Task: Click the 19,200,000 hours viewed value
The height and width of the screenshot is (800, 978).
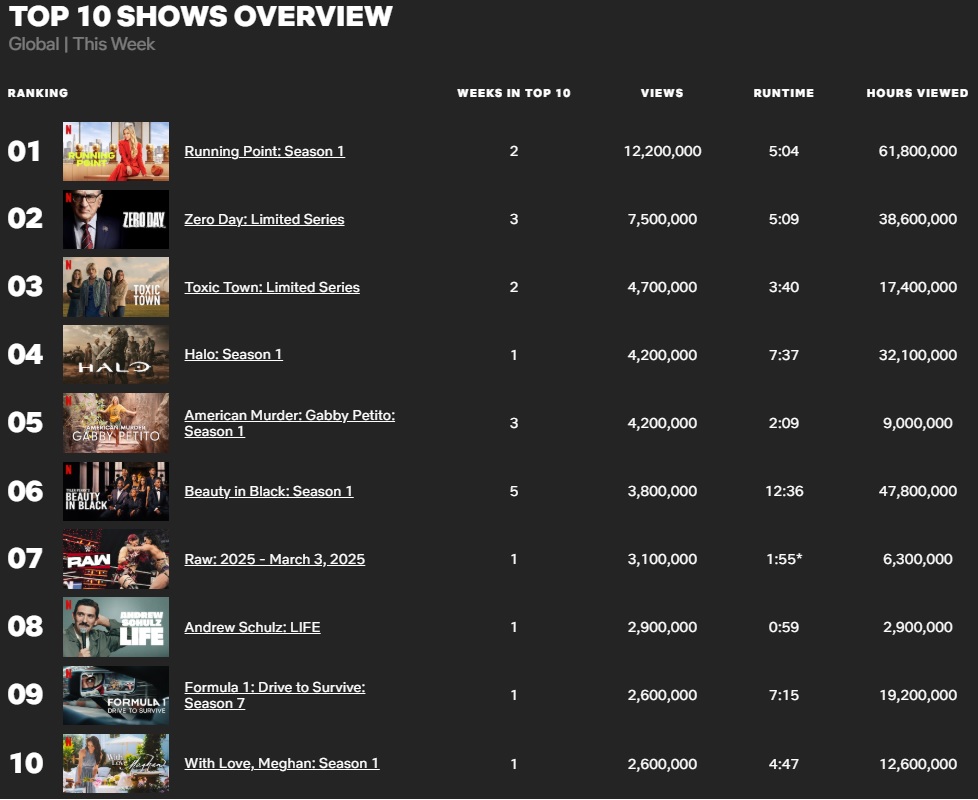Action: pyautogui.click(x=917, y=695)
